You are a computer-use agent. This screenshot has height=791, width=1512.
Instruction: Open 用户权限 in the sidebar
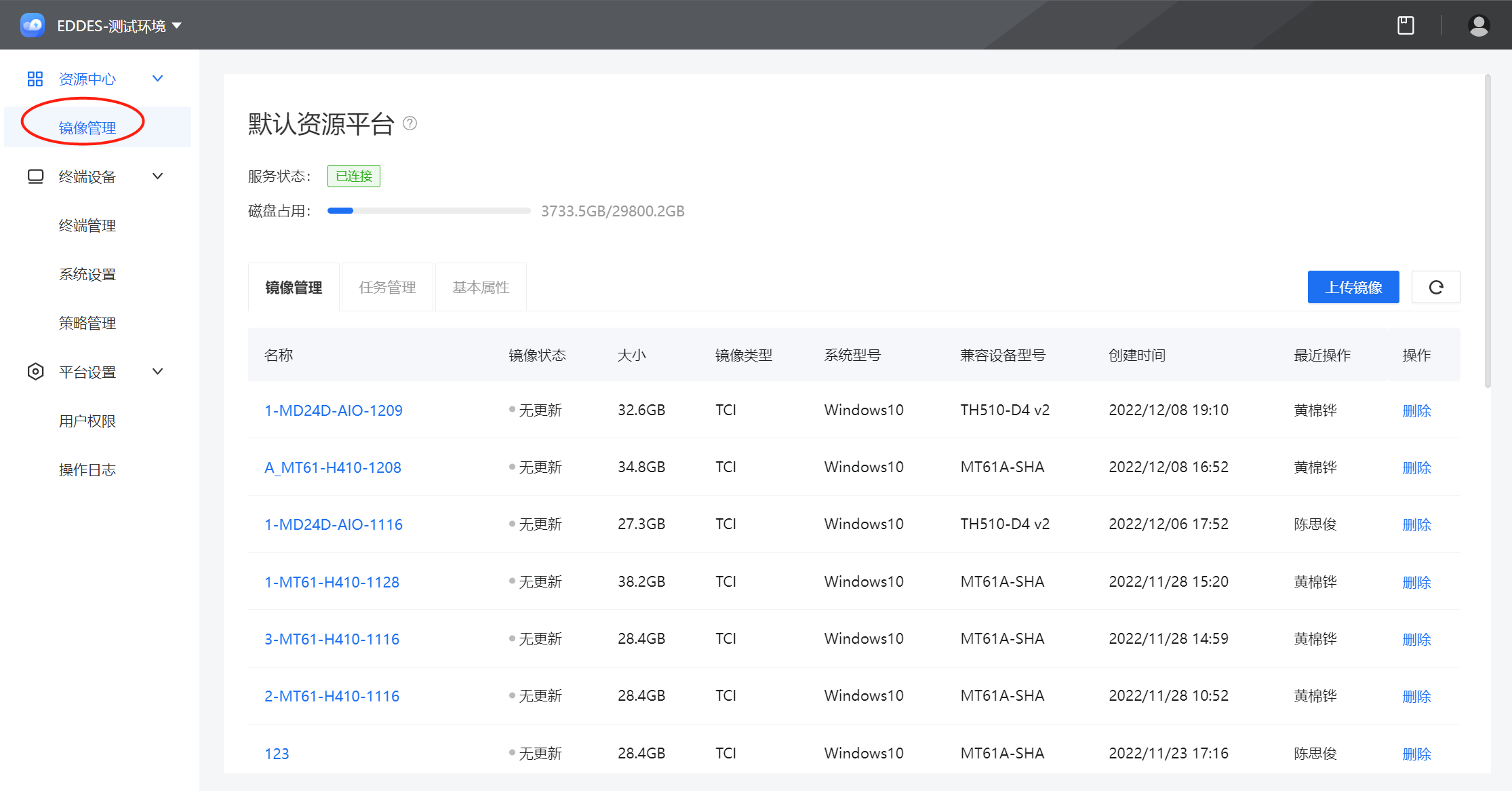[x=87, y=421]
